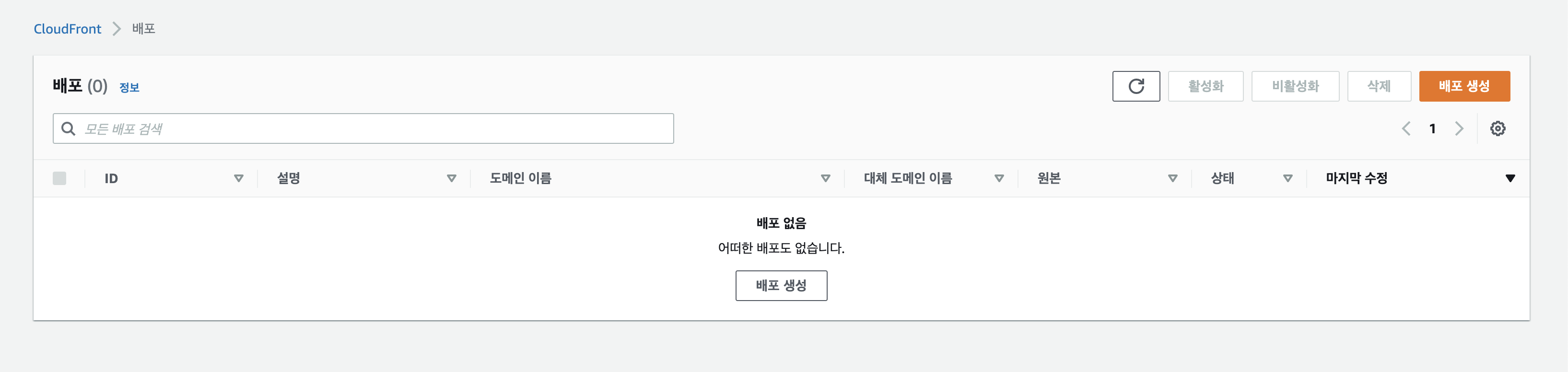Sort by 원본 column arrow
Screen dimensions: 1568x372
1172,178
